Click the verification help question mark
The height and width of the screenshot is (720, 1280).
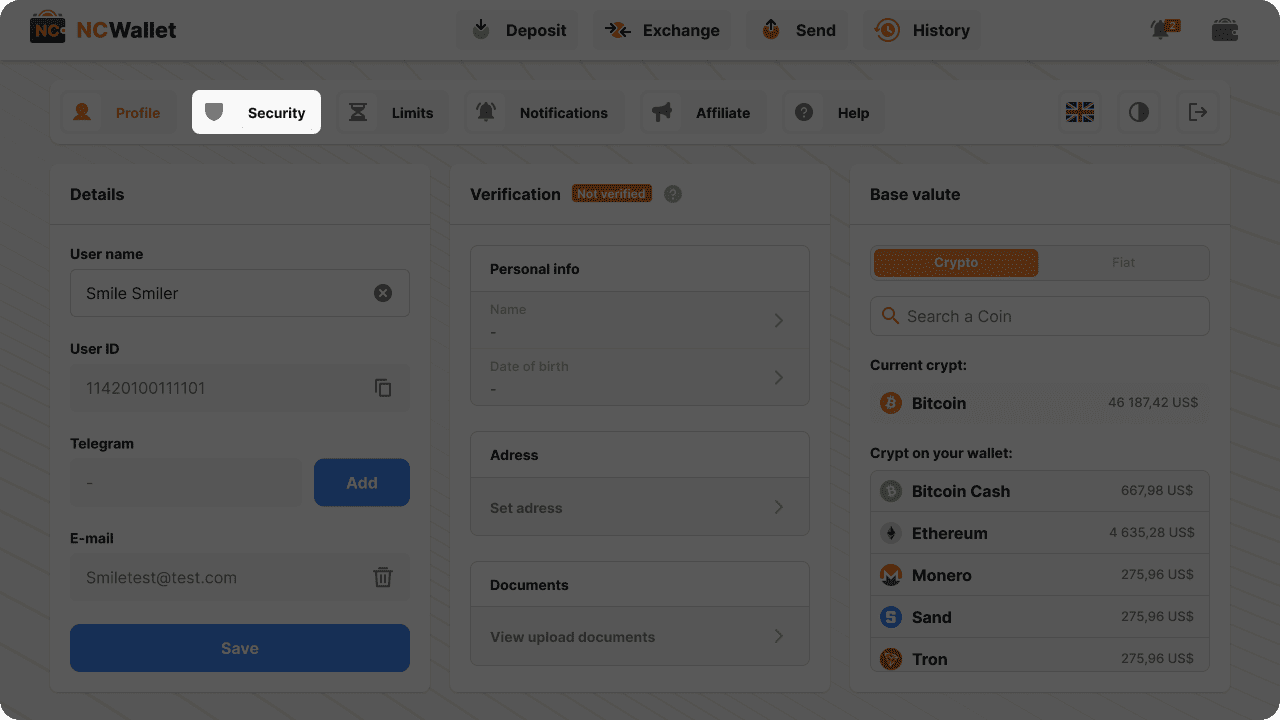(673, 194)
